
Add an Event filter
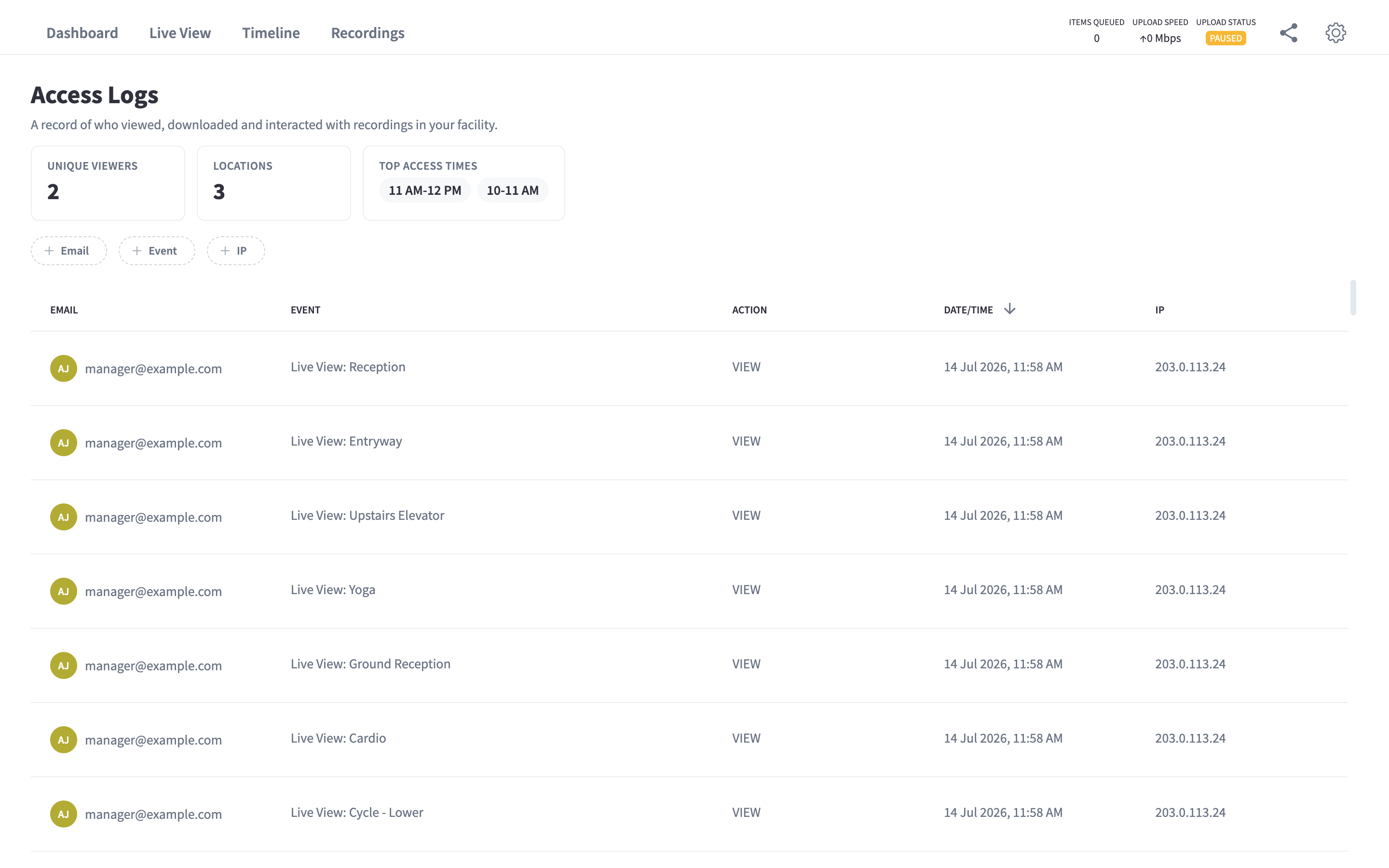click(x=157, y=251)
